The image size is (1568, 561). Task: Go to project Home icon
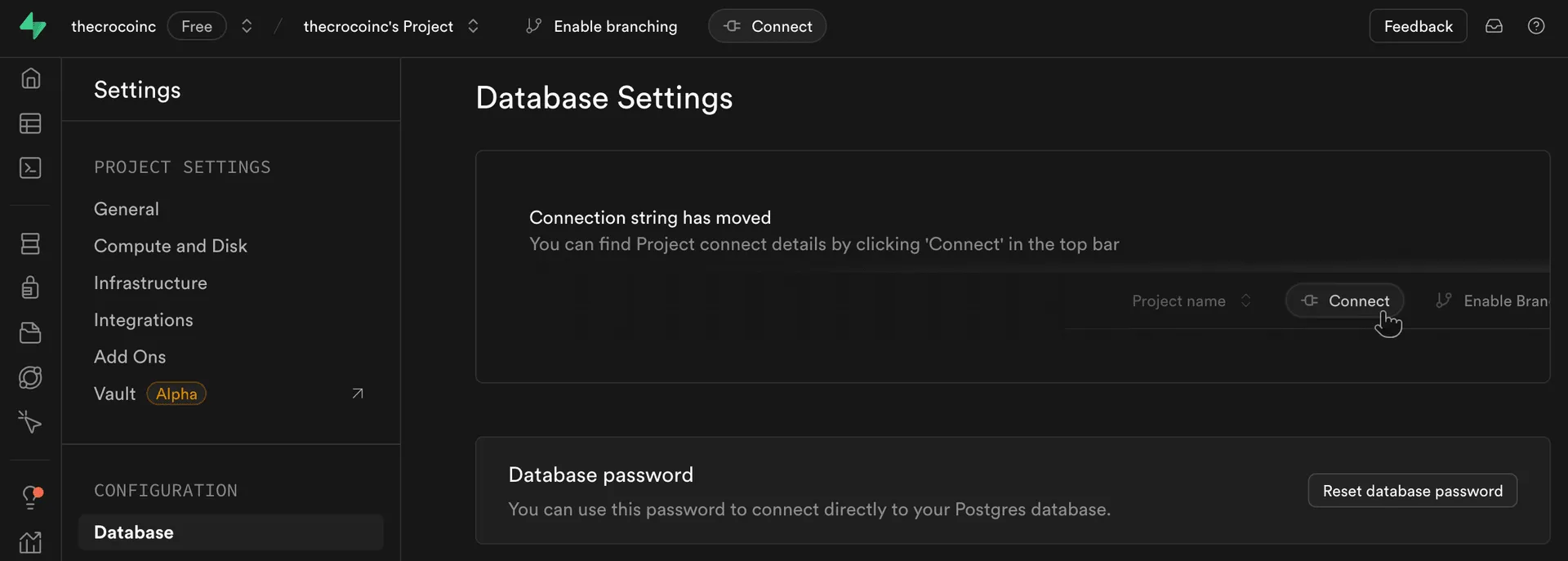coord(30,78)
